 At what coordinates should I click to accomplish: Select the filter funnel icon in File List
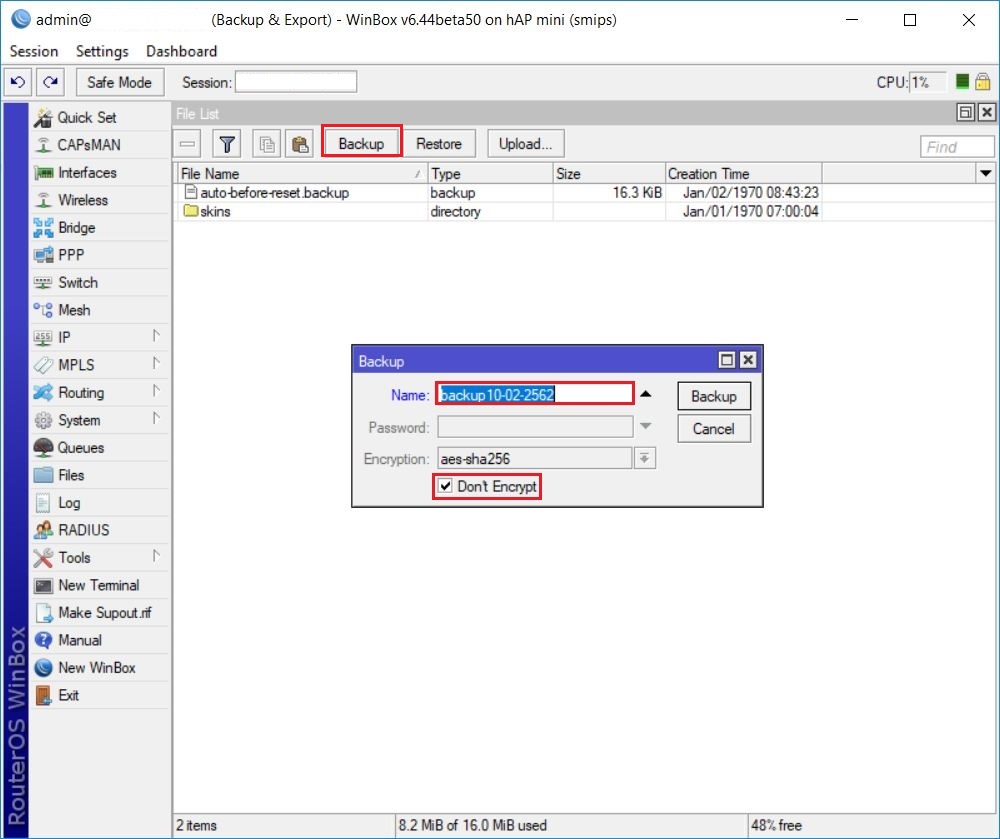coord(227,143)
